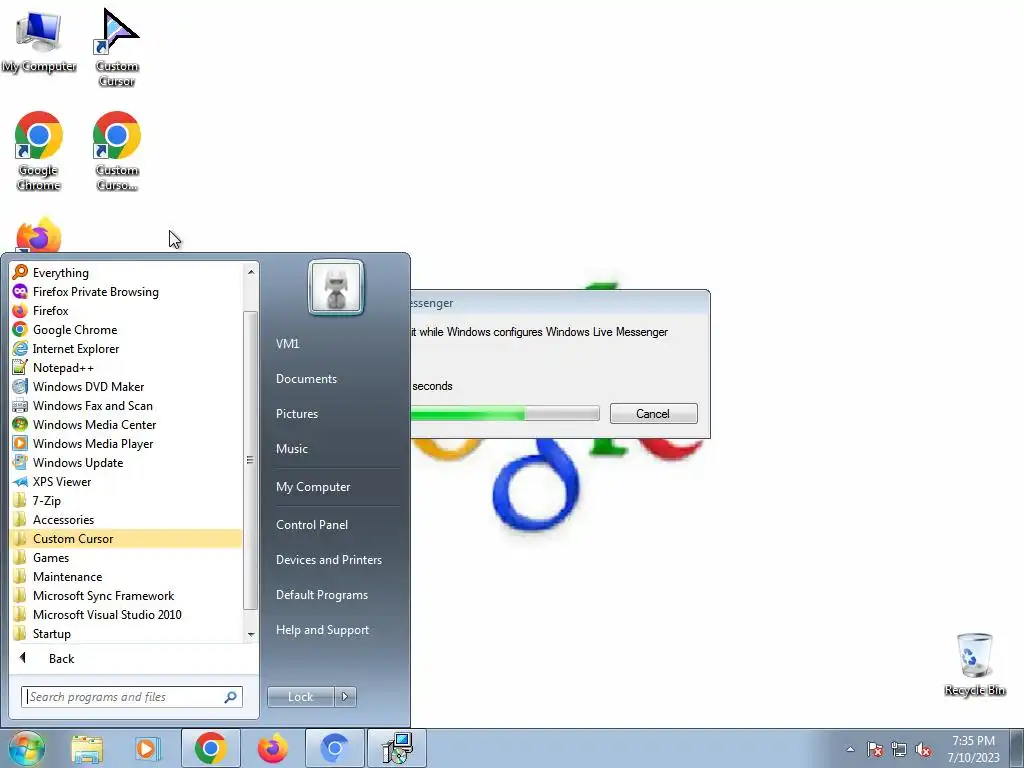Open Windows Update
Image resolution: width=1024 pixels, height=768 pixels.
pos(127,462)
